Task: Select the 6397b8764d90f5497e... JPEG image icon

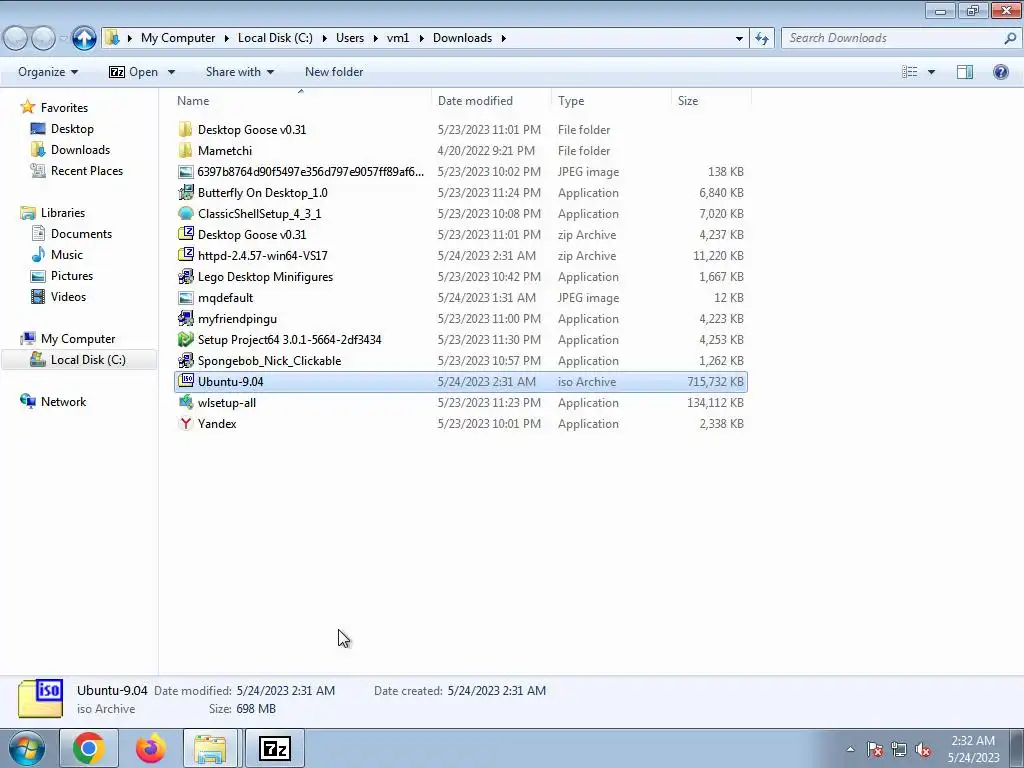Action: coord(185,172)
